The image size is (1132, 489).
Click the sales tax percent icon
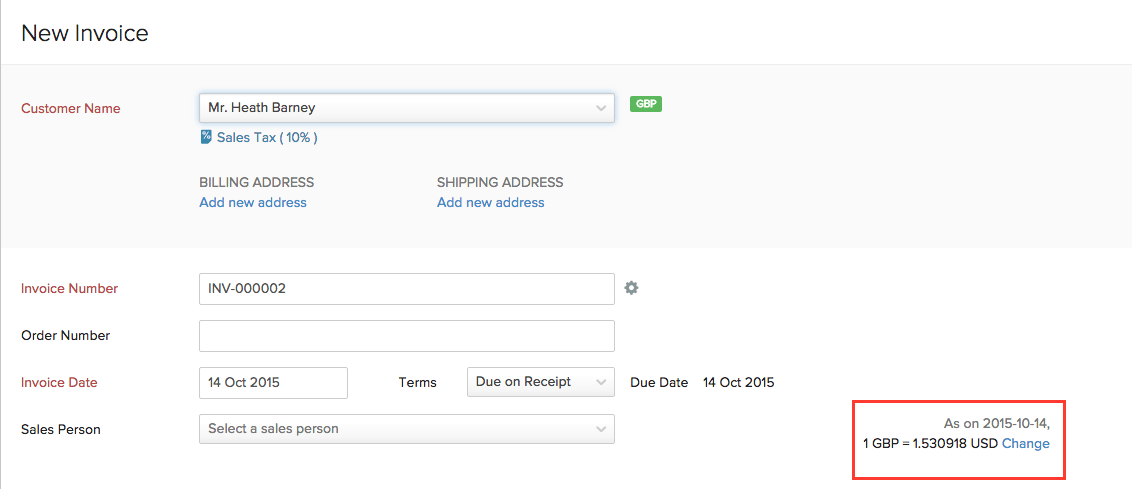(206, 137)
